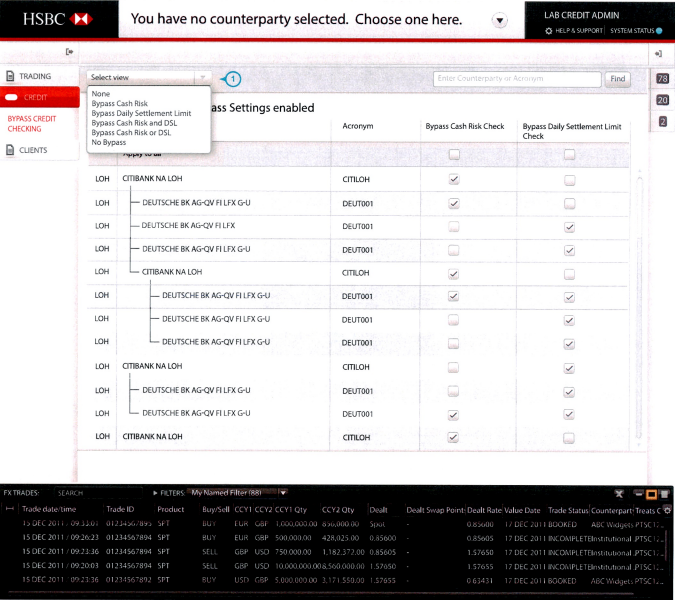This screenshot has width=675, height=600.
Task: Click the orange-highlighted window icon in FX Trades
Action: pyautogui.click(x=650, y=493)
